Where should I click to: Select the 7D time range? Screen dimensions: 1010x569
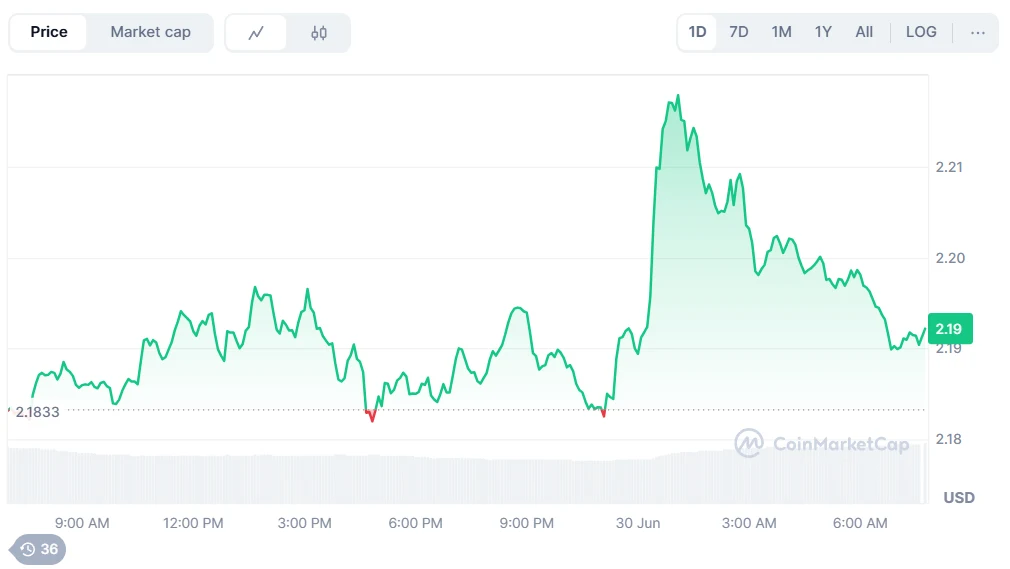point(739,32)
